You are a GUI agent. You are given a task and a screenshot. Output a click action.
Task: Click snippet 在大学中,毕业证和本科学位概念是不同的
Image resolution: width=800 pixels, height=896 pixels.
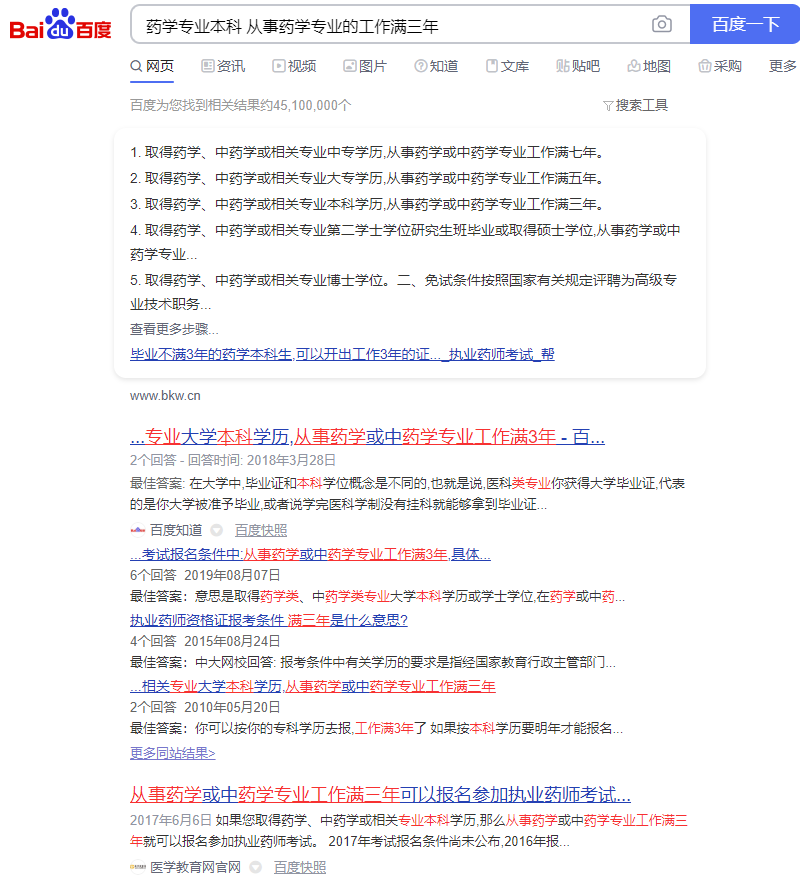[407, 494]
